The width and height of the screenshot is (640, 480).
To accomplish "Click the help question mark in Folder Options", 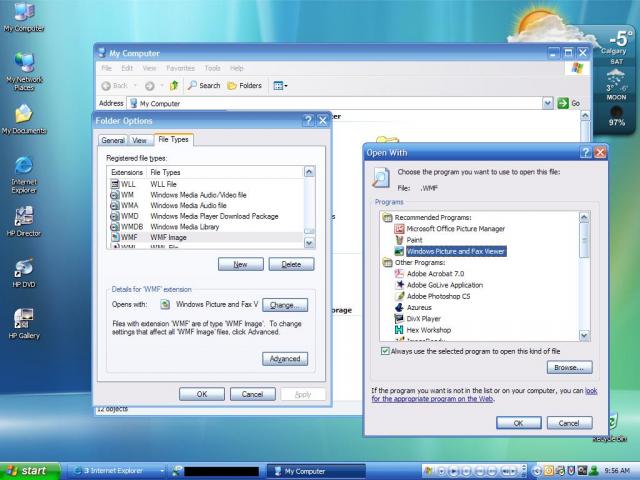I will pyautogui.click(x=308, y=120).
